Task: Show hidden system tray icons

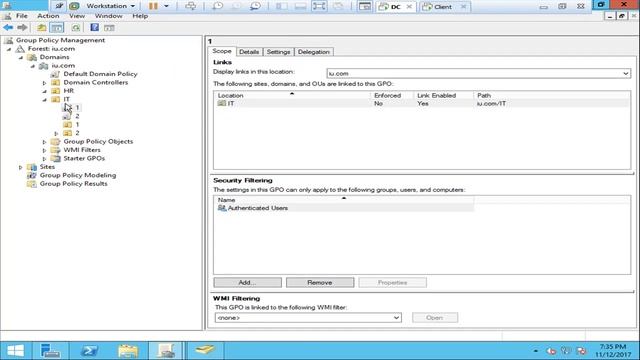Action: point(536,351)
